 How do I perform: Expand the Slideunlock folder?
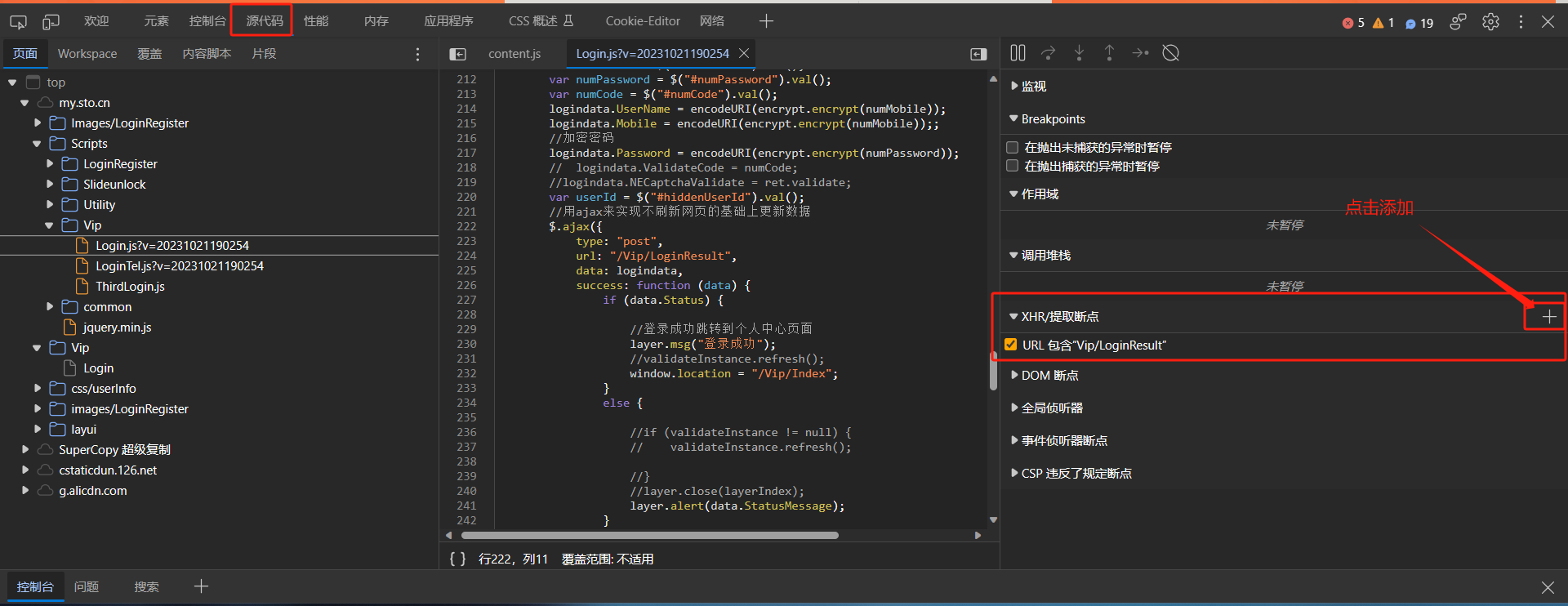point(50,185)
